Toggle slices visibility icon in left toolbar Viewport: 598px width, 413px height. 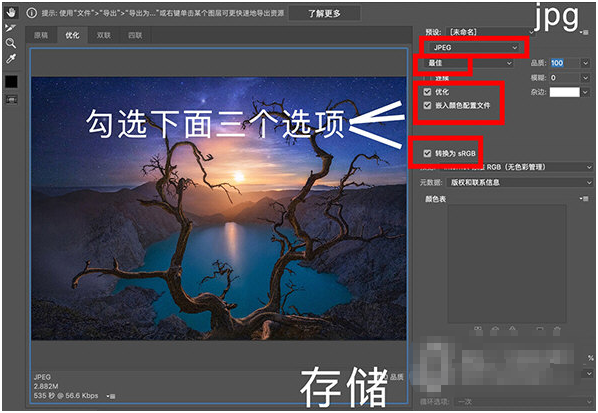[x=11, y=100]
